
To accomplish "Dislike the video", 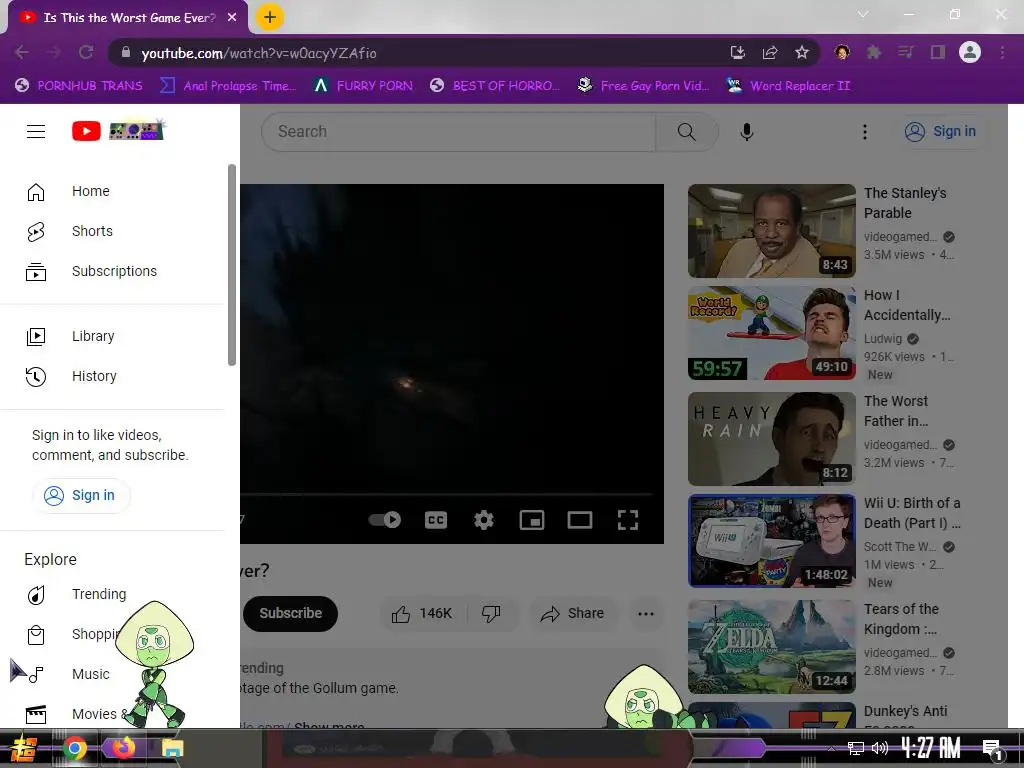I will [491, 613].
